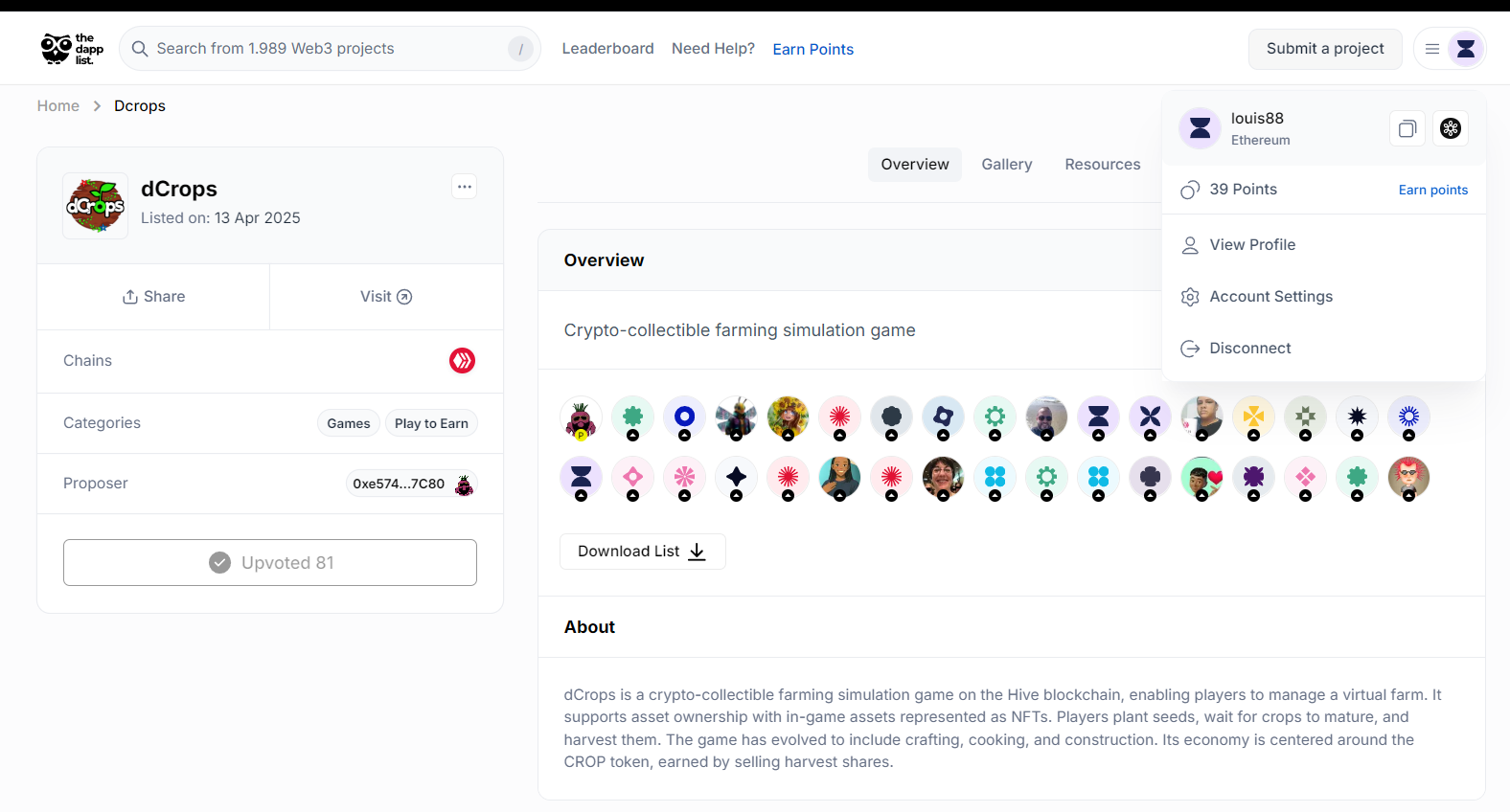Open the sunflower girl upvoter avatar
The width and height of the screenshot is (1510, 812).
tap(788, 418)
